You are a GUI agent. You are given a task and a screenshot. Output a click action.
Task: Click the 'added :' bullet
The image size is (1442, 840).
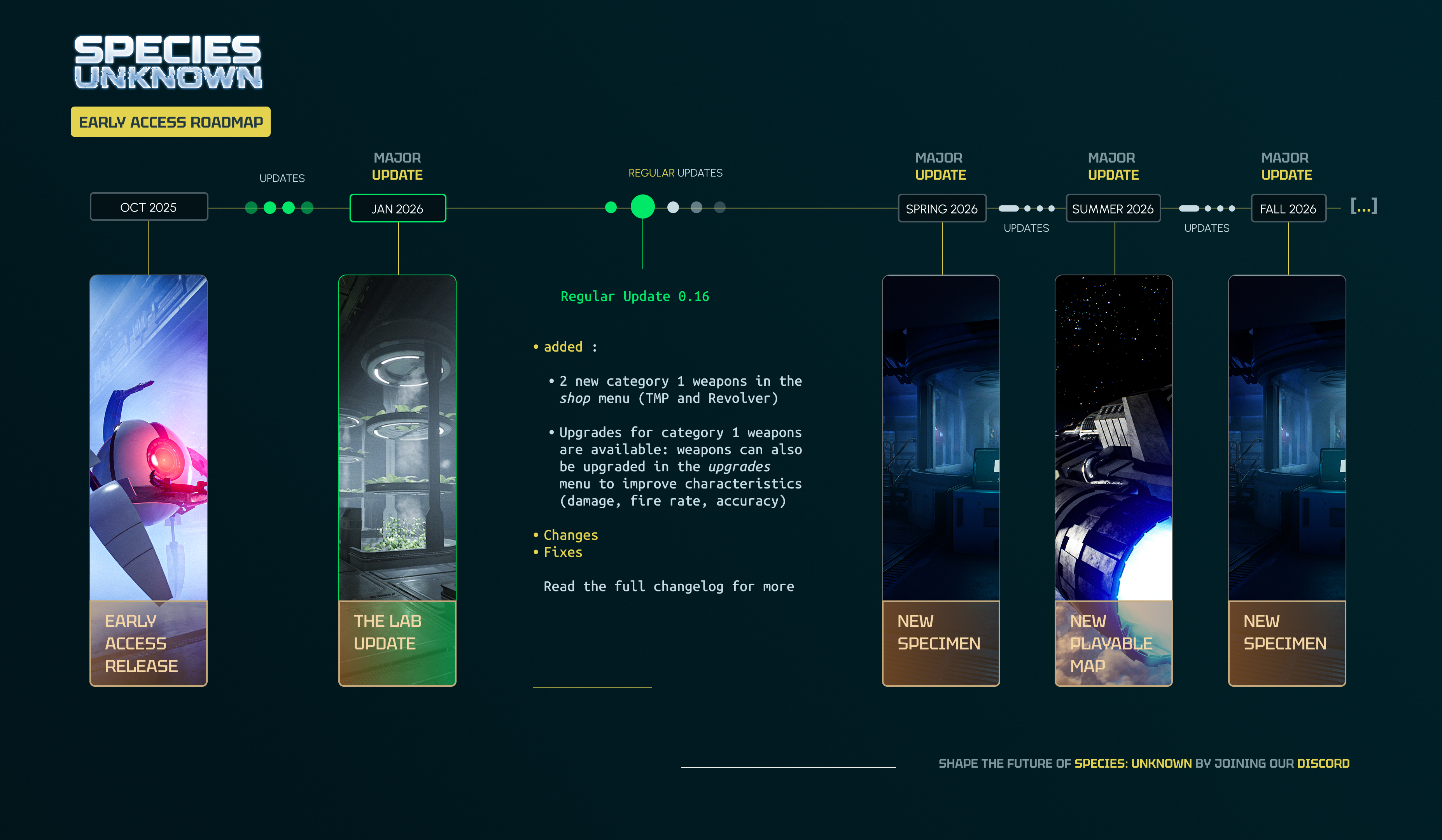(x=565, y=347)
